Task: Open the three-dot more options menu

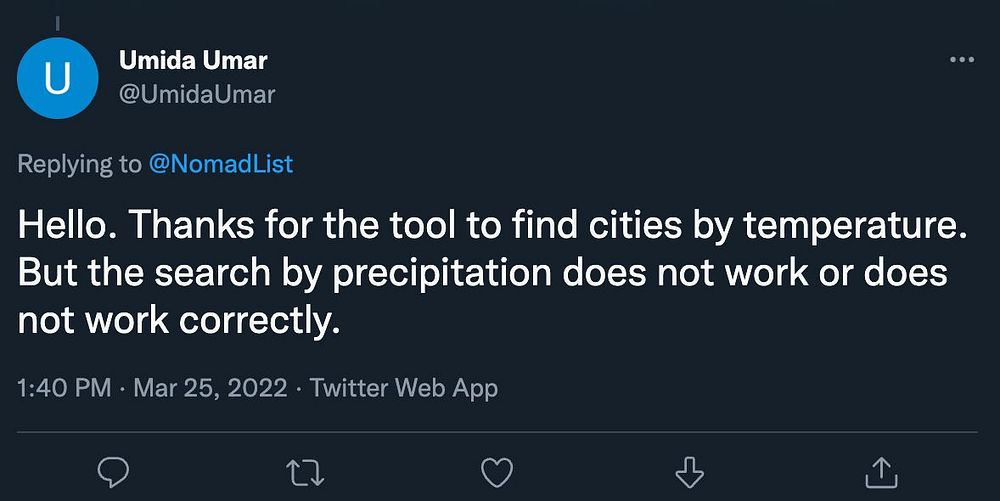Action: tap(961, 61)
